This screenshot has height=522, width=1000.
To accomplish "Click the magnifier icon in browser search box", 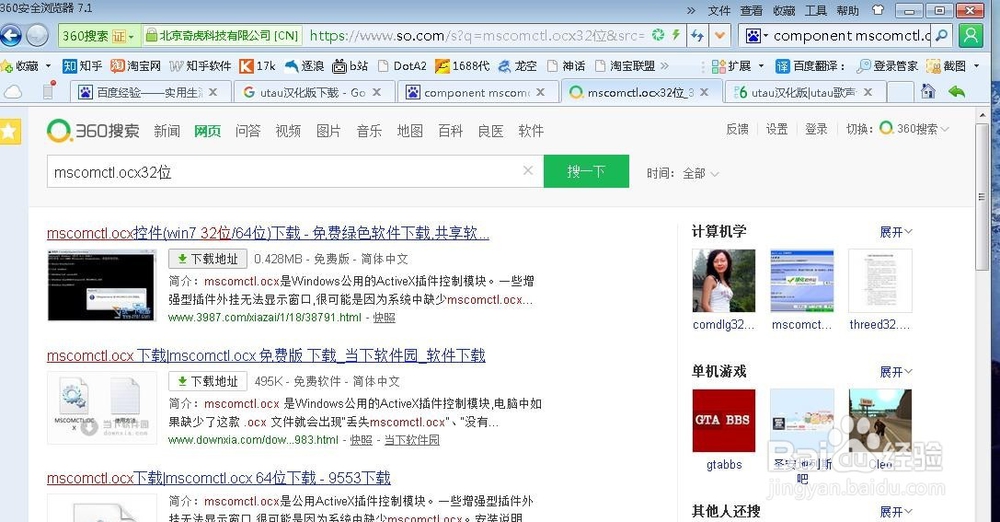I will (x=941, y=36).
